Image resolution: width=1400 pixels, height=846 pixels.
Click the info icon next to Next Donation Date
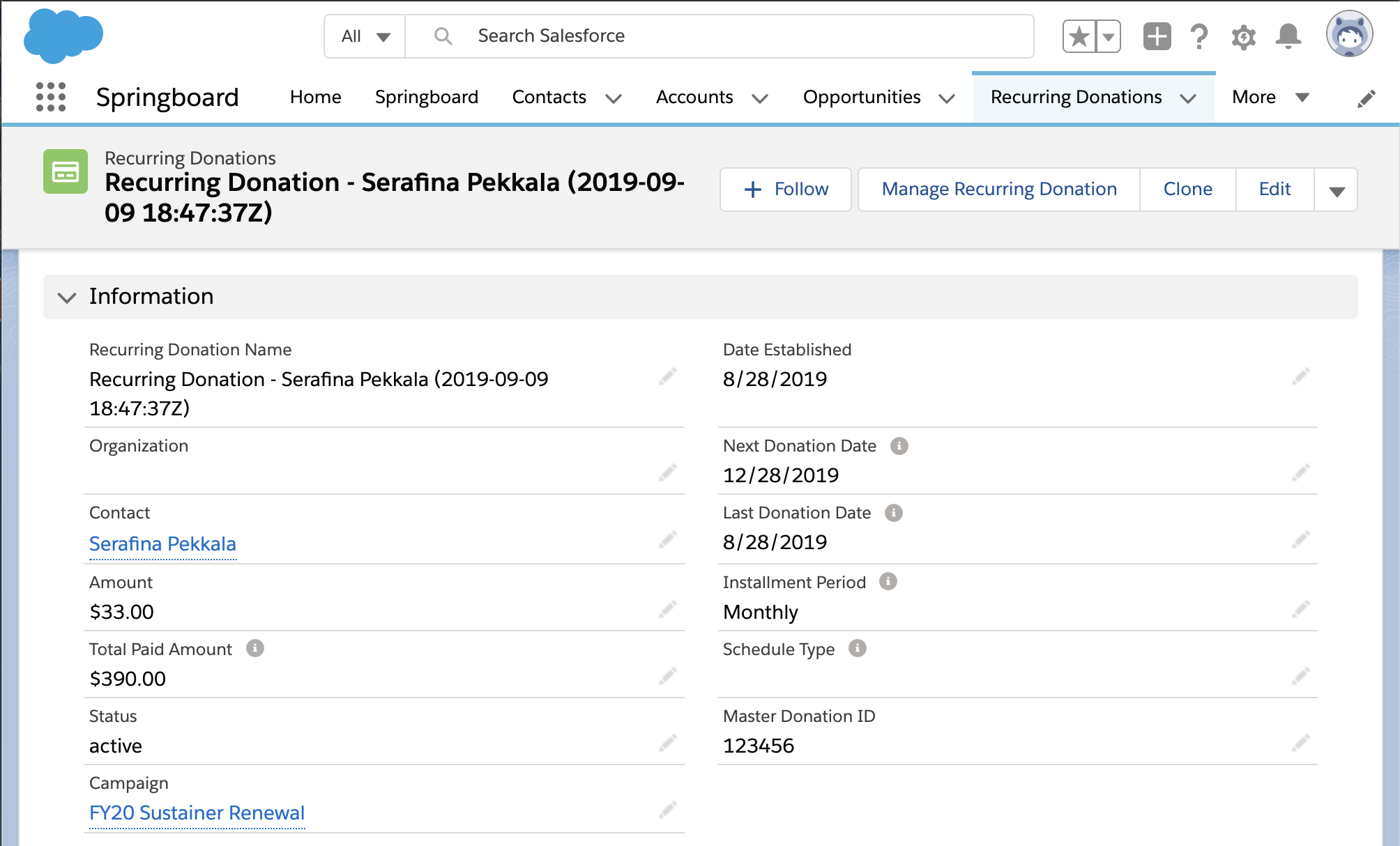900,446
